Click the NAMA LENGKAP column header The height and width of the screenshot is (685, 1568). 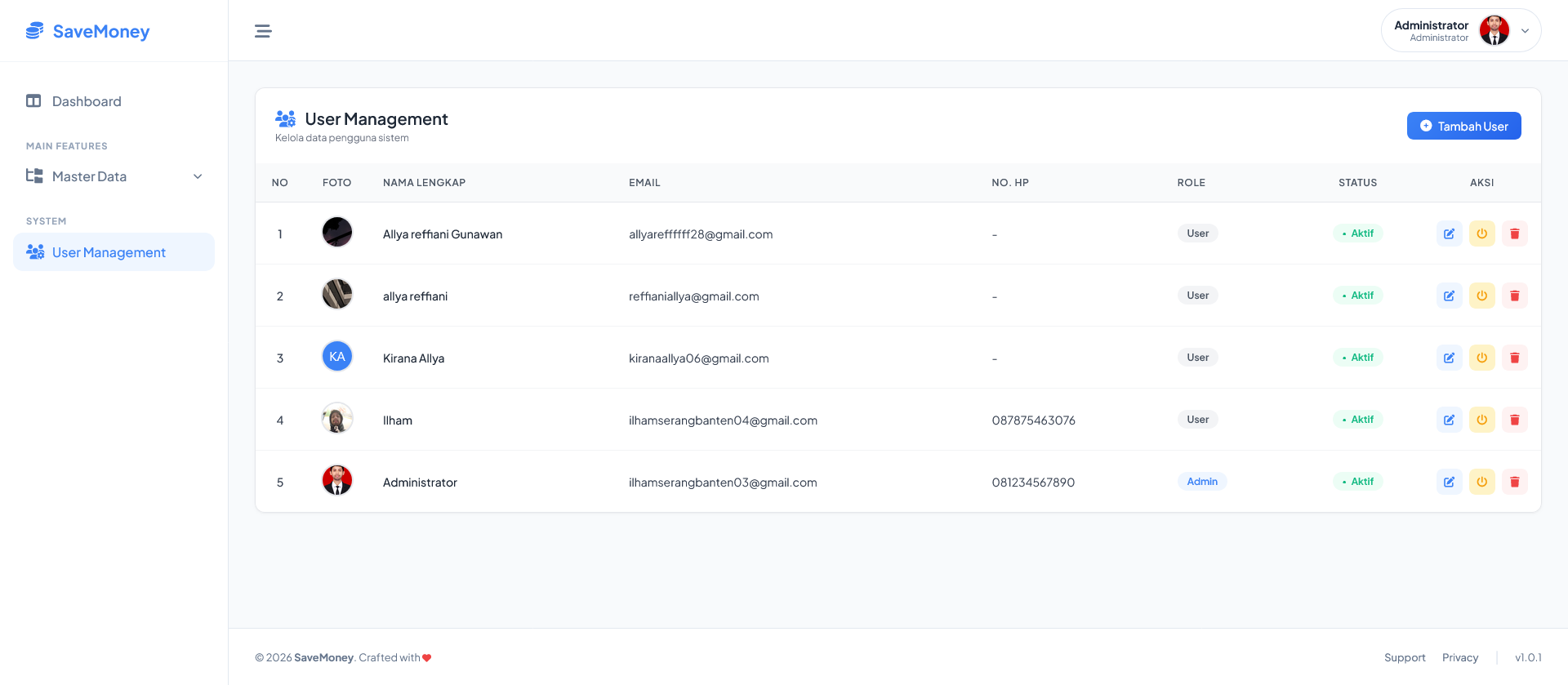[425, 183]
